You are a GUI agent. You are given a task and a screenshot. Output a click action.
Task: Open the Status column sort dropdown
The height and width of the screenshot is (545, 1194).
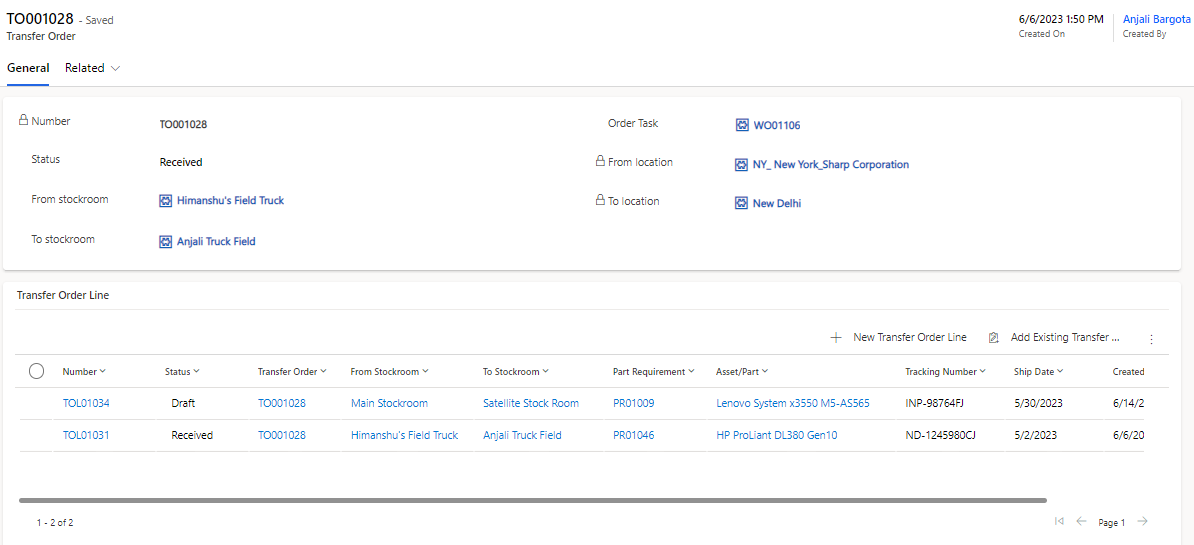[182, 371]
